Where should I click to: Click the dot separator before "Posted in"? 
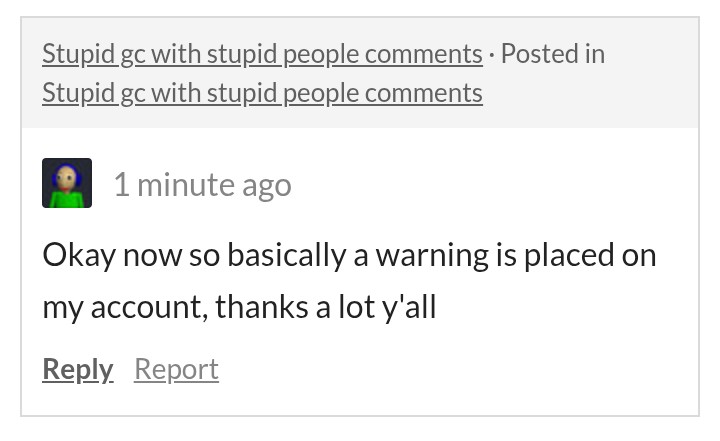point(492,53)
